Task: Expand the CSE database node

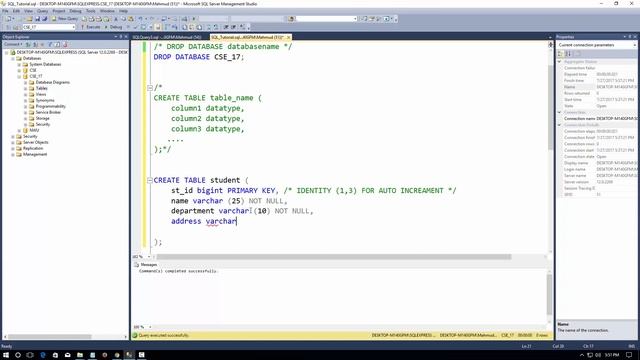Action: 19,70
